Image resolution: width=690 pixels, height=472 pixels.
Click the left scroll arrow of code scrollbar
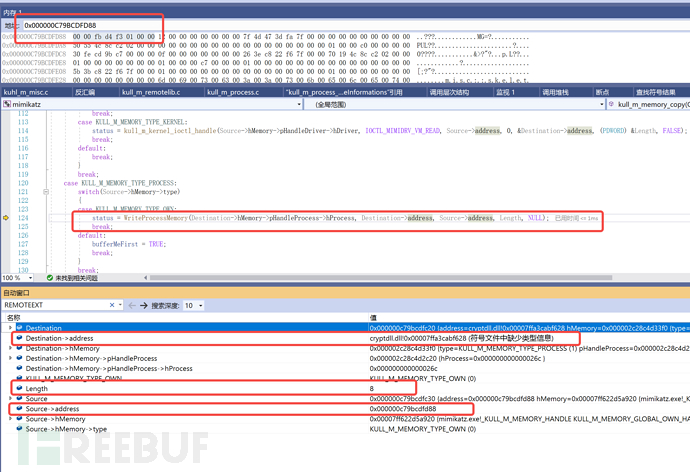(146, 278)
